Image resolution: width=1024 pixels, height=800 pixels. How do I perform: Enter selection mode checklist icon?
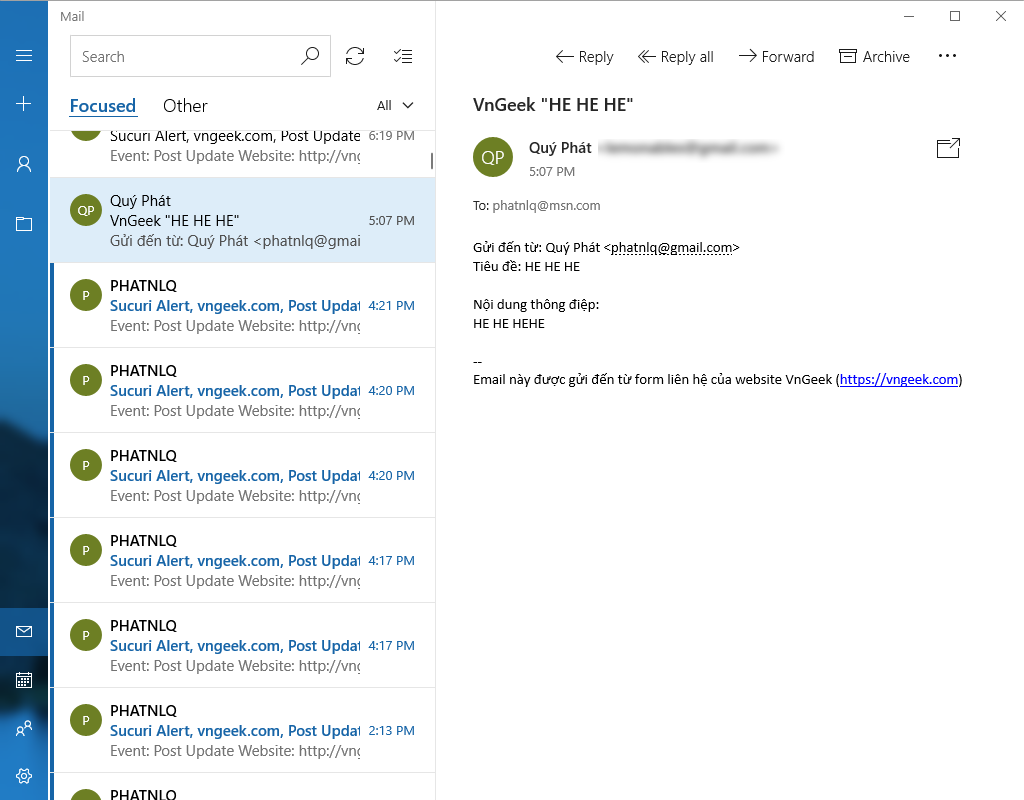click(403, 56)
